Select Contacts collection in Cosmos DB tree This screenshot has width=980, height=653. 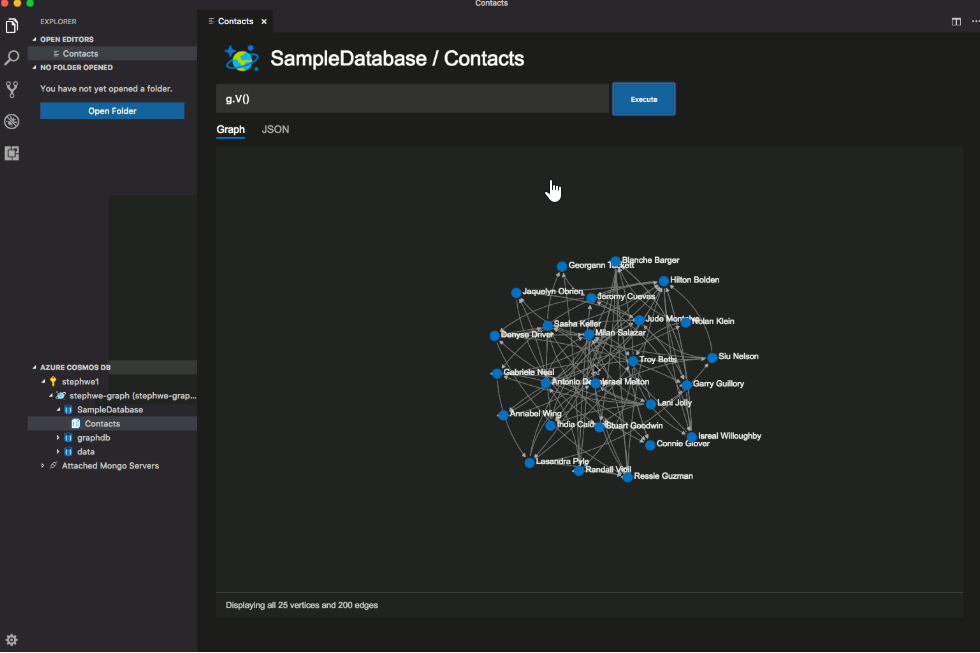tap(112, 424)
